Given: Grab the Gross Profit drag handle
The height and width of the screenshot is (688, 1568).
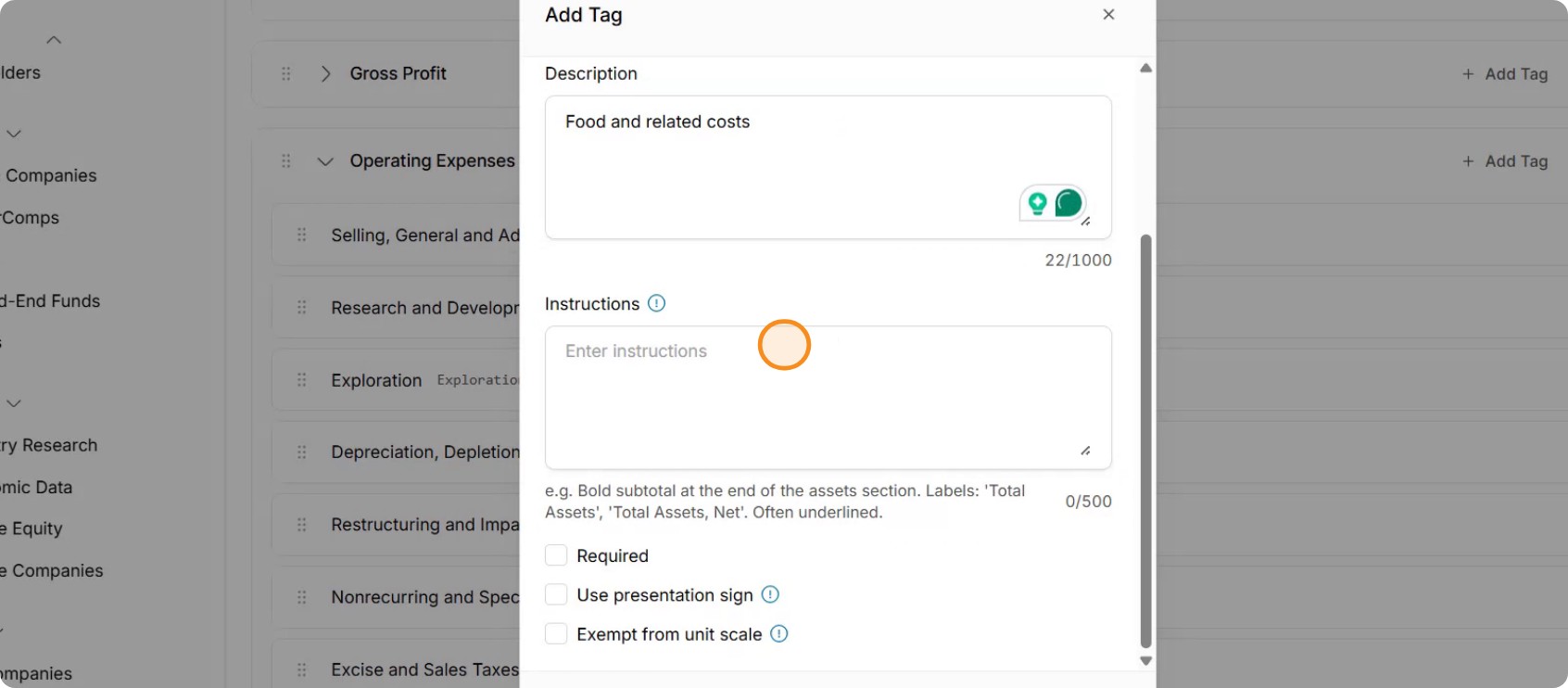Looking at the screenshot, I should pyautogui.click(x=286, y=73).
